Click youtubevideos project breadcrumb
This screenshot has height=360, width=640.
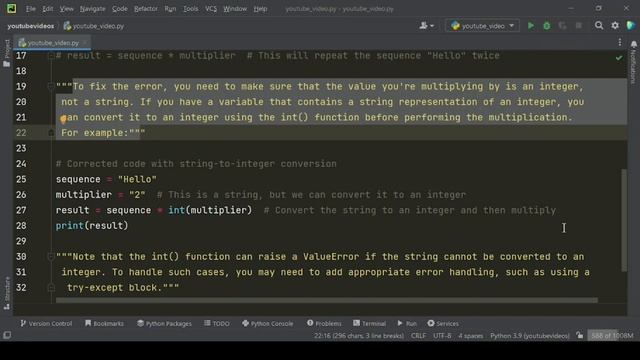(31, 26)
